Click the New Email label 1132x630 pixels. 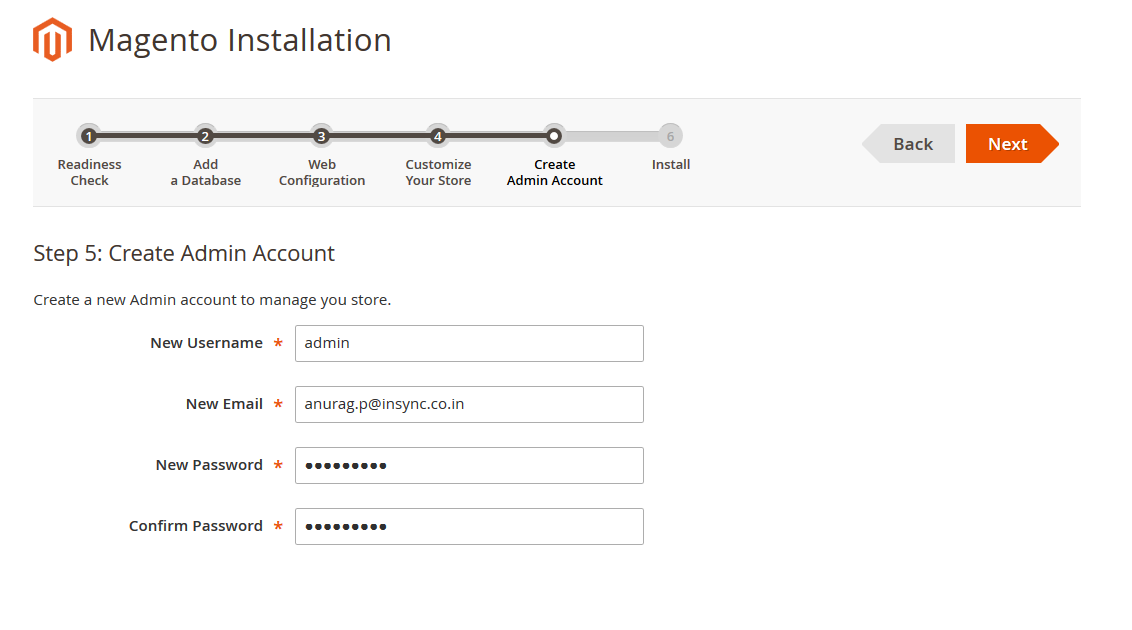point(225,404)
